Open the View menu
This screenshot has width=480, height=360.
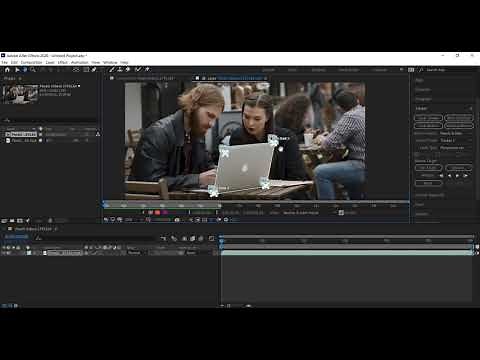point(96,62)
